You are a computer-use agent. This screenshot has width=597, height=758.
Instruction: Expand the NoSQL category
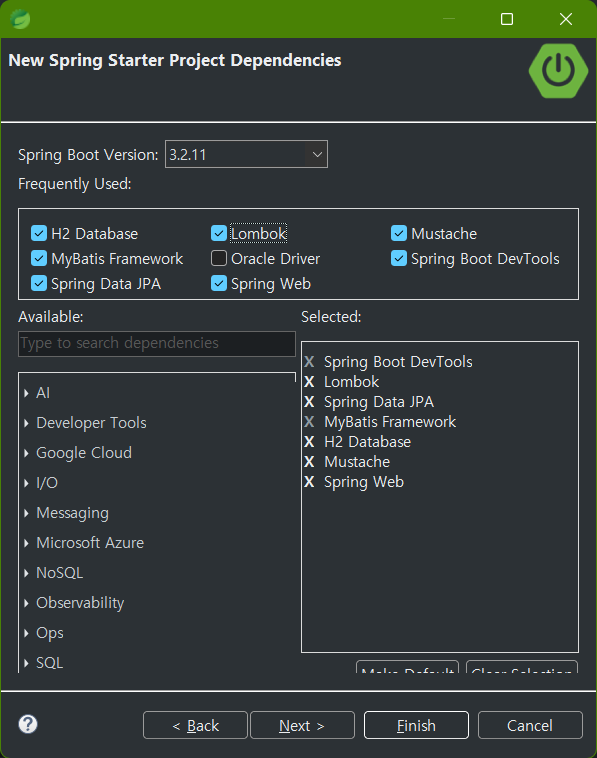tap(26, 573)
